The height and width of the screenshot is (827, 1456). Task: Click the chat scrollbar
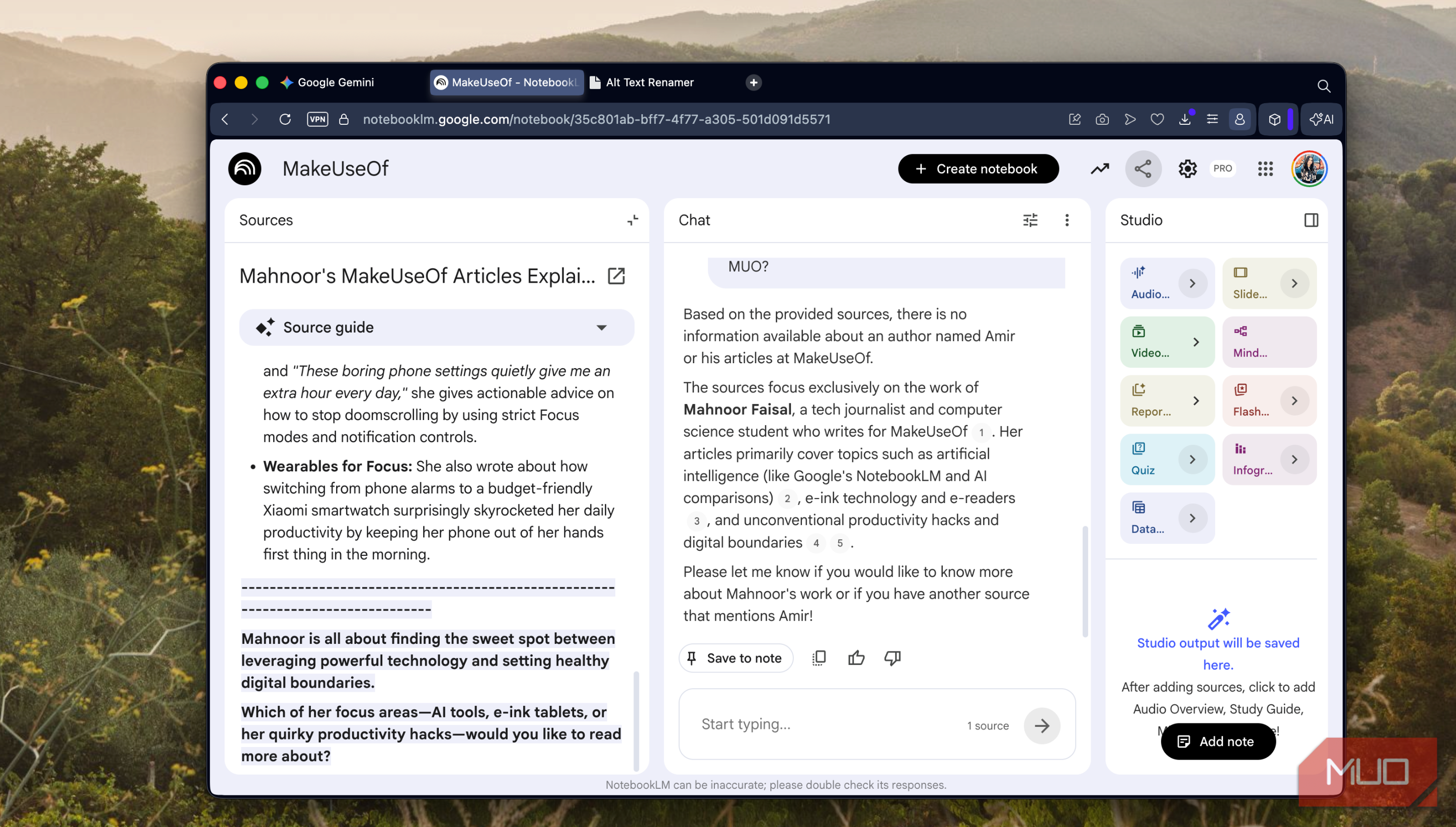click(x=1085, y=581)
